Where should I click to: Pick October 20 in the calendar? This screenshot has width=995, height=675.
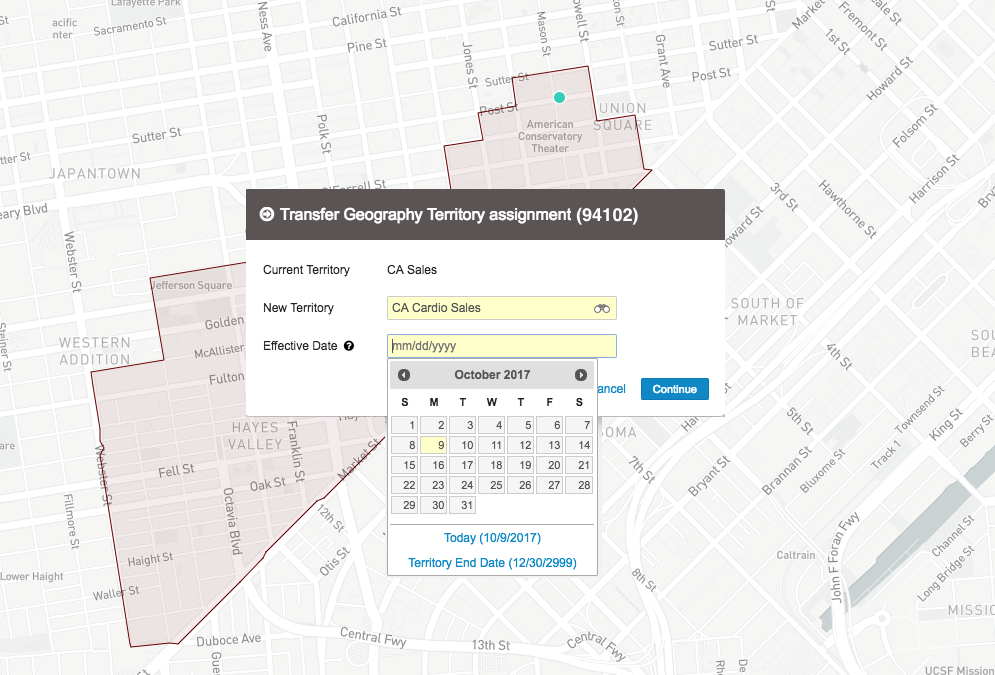[x=550, y=465]
